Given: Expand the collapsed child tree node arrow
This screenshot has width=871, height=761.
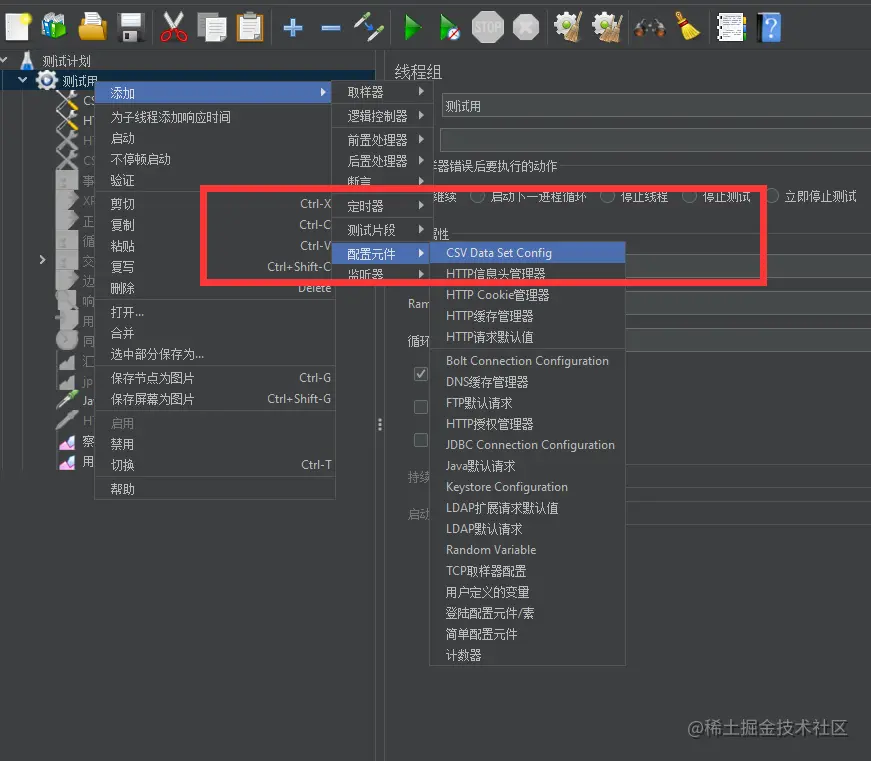Looking at the screenshot, I should tap(42, 259).
